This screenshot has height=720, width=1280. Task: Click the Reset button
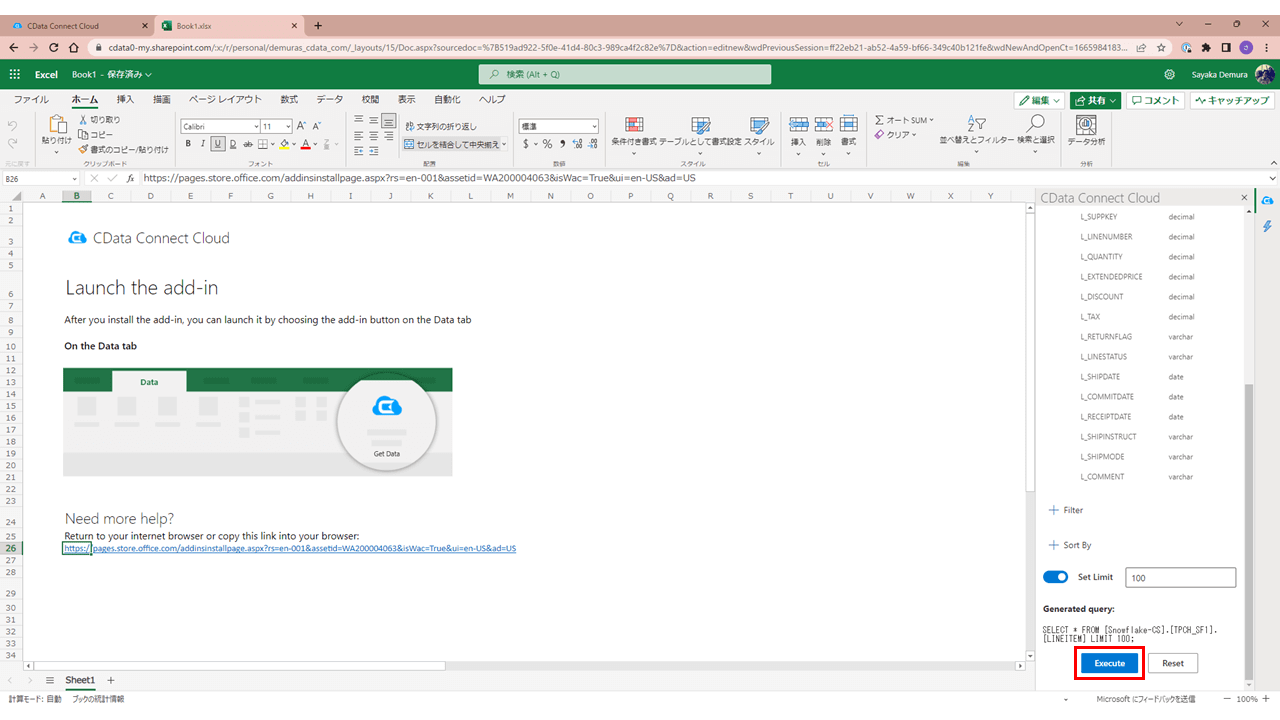[x=1173, y=663]
